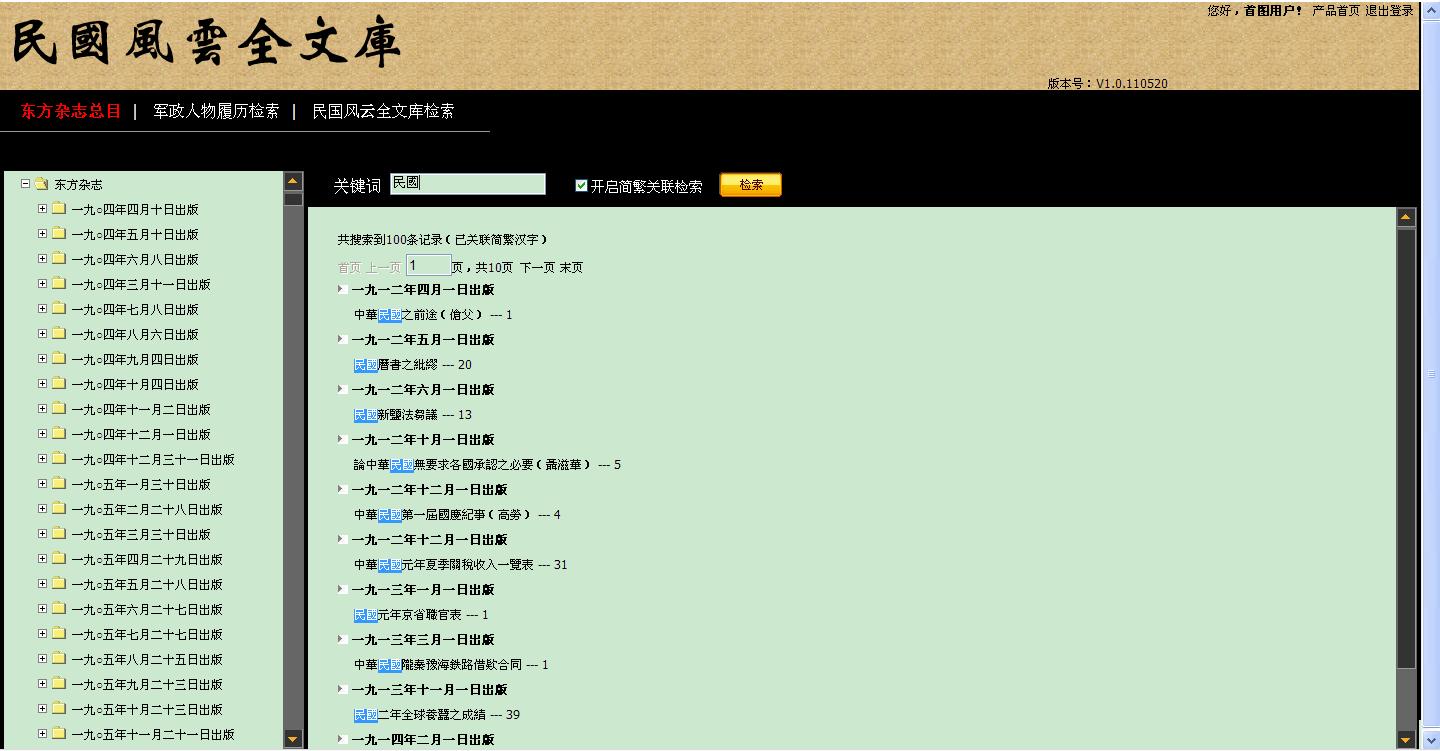Open the 军政人物履历检索 tab
1440x751 pixels.
coord(216,111)
